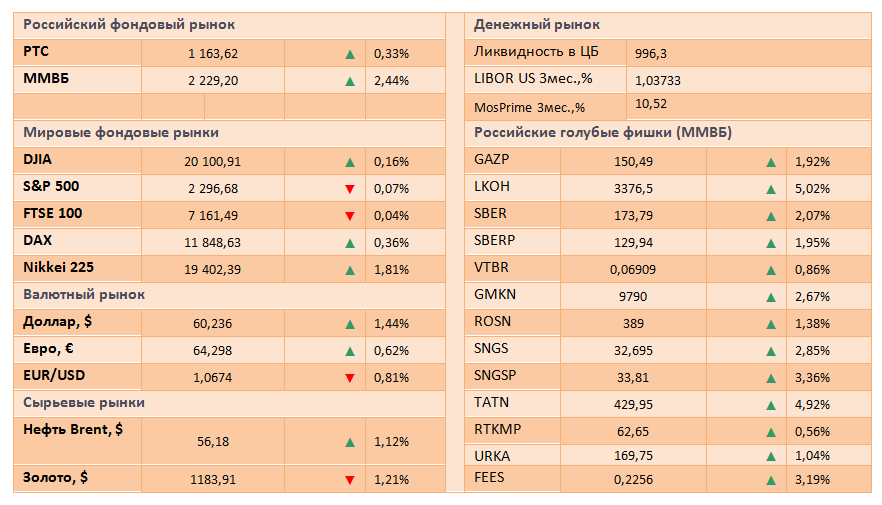Click the green up arrow beside РТС
The height and width of the screenshot is (505, 882).
click(x=350, y=54)
